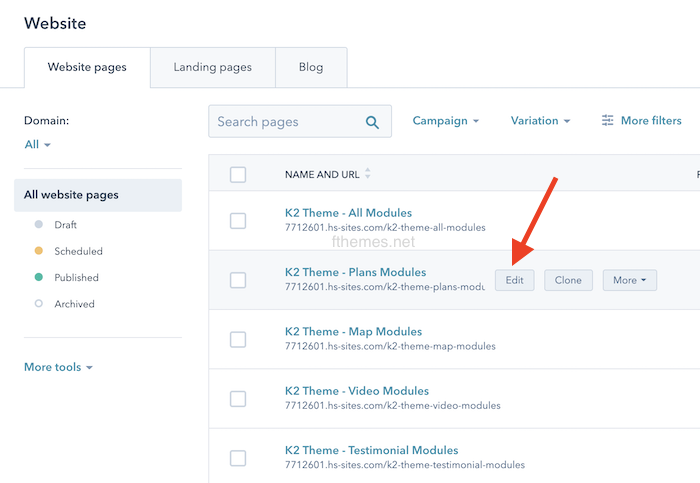
Task: Open K2 Theme - Plans Modules page link
Action: tap(355, 272)
